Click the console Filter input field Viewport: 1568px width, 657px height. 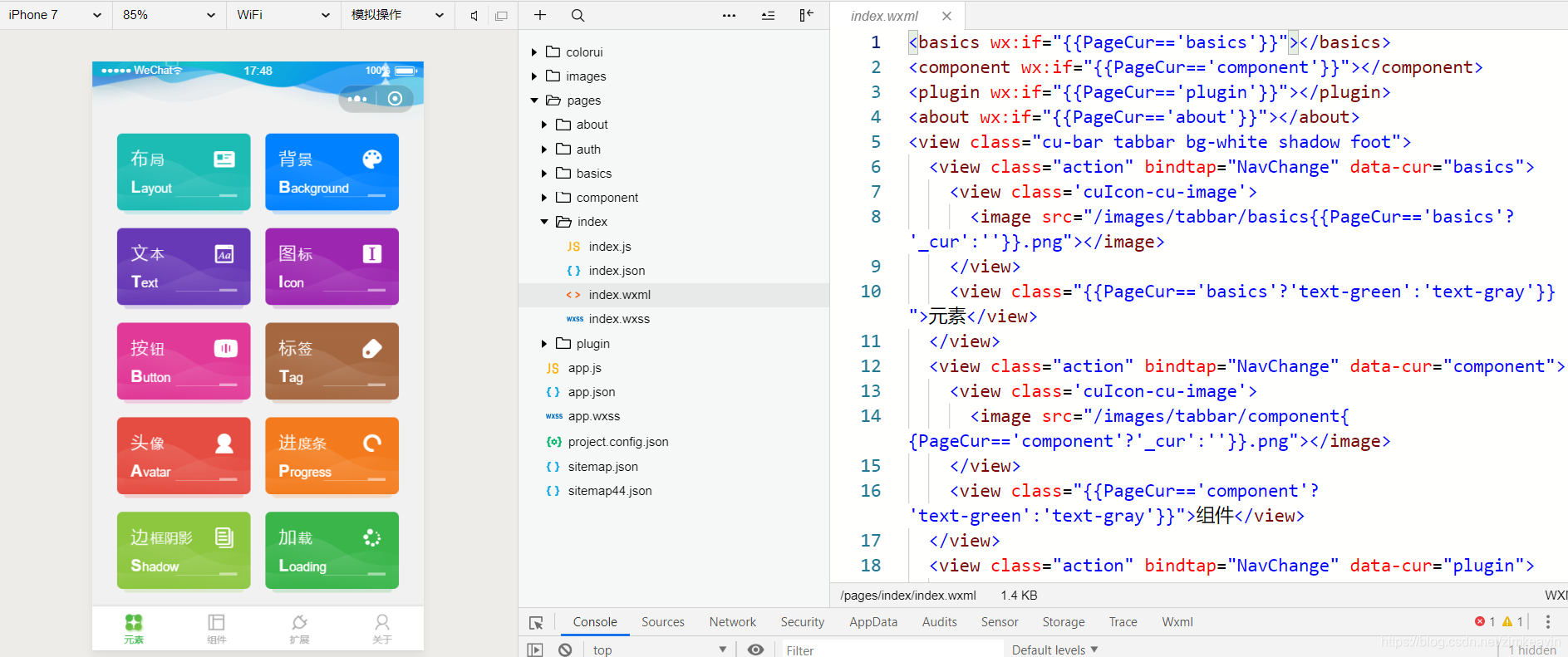click(x=889, y=650)
